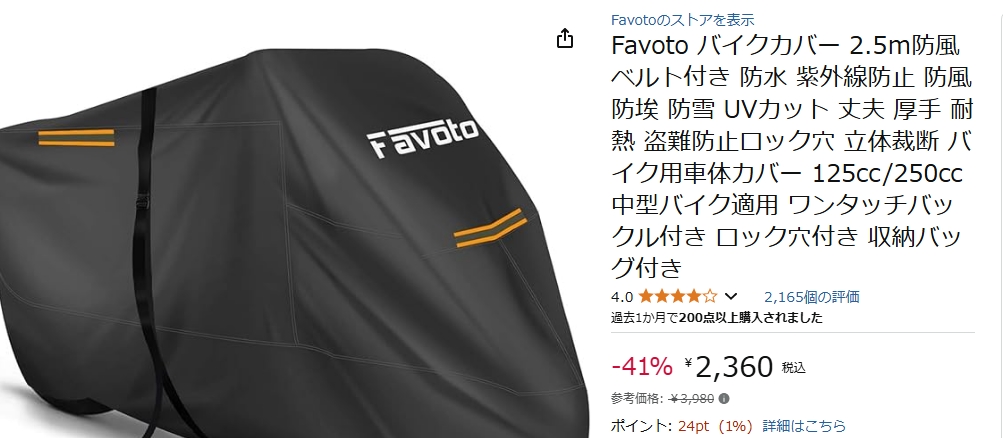Click the 税込 tax-included label
The width and height of the screenshot is (1003, 438).
(x=793, y=368)
